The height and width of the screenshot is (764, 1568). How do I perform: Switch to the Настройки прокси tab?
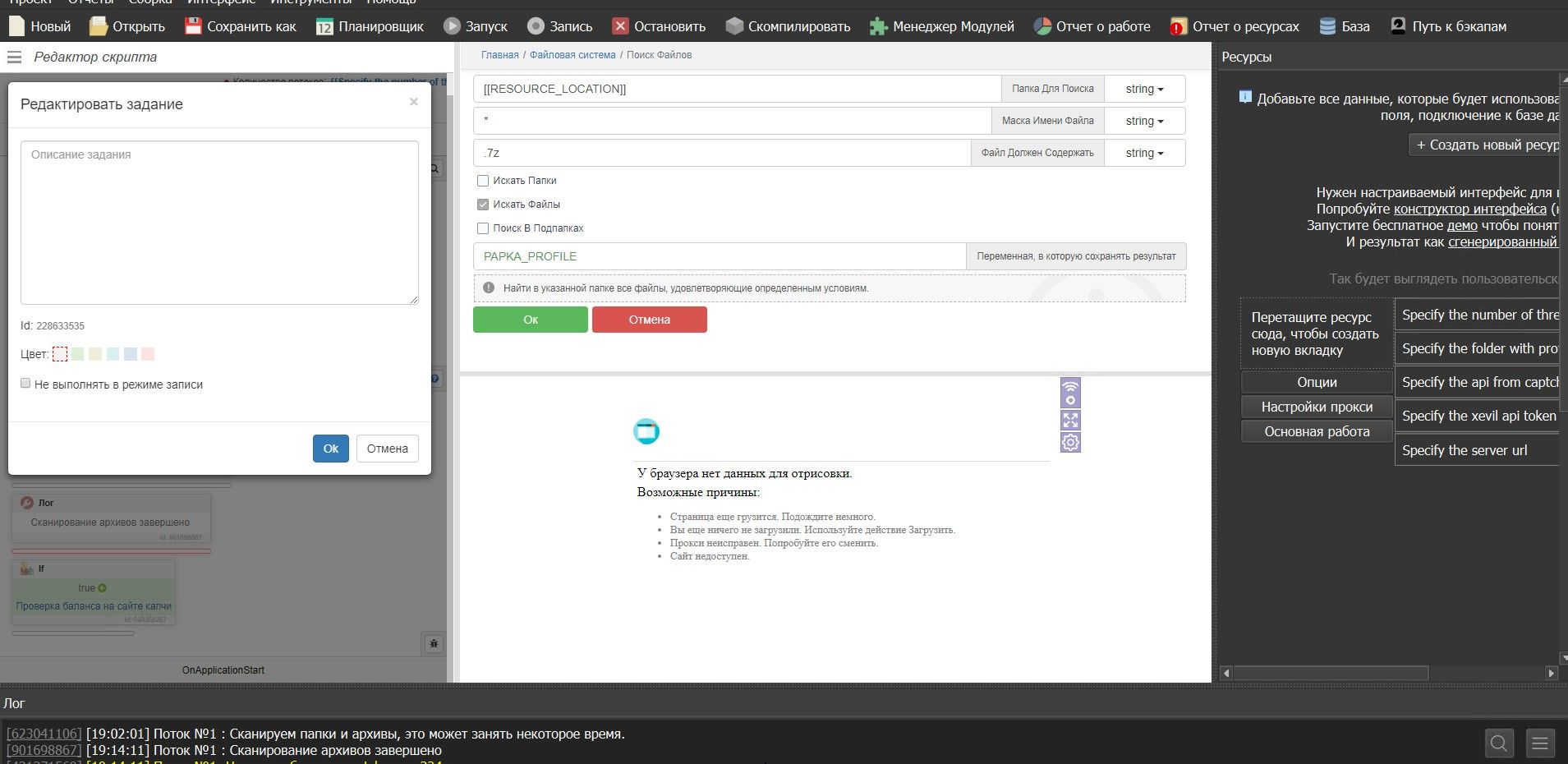[x=1317, y=407]
